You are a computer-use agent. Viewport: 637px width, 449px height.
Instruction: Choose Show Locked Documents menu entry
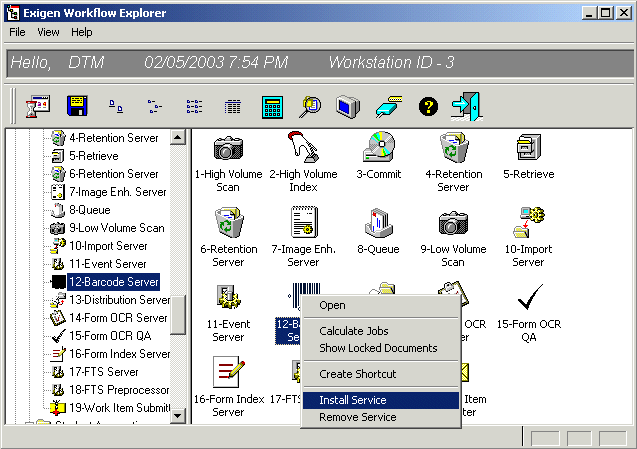(381, 348)
